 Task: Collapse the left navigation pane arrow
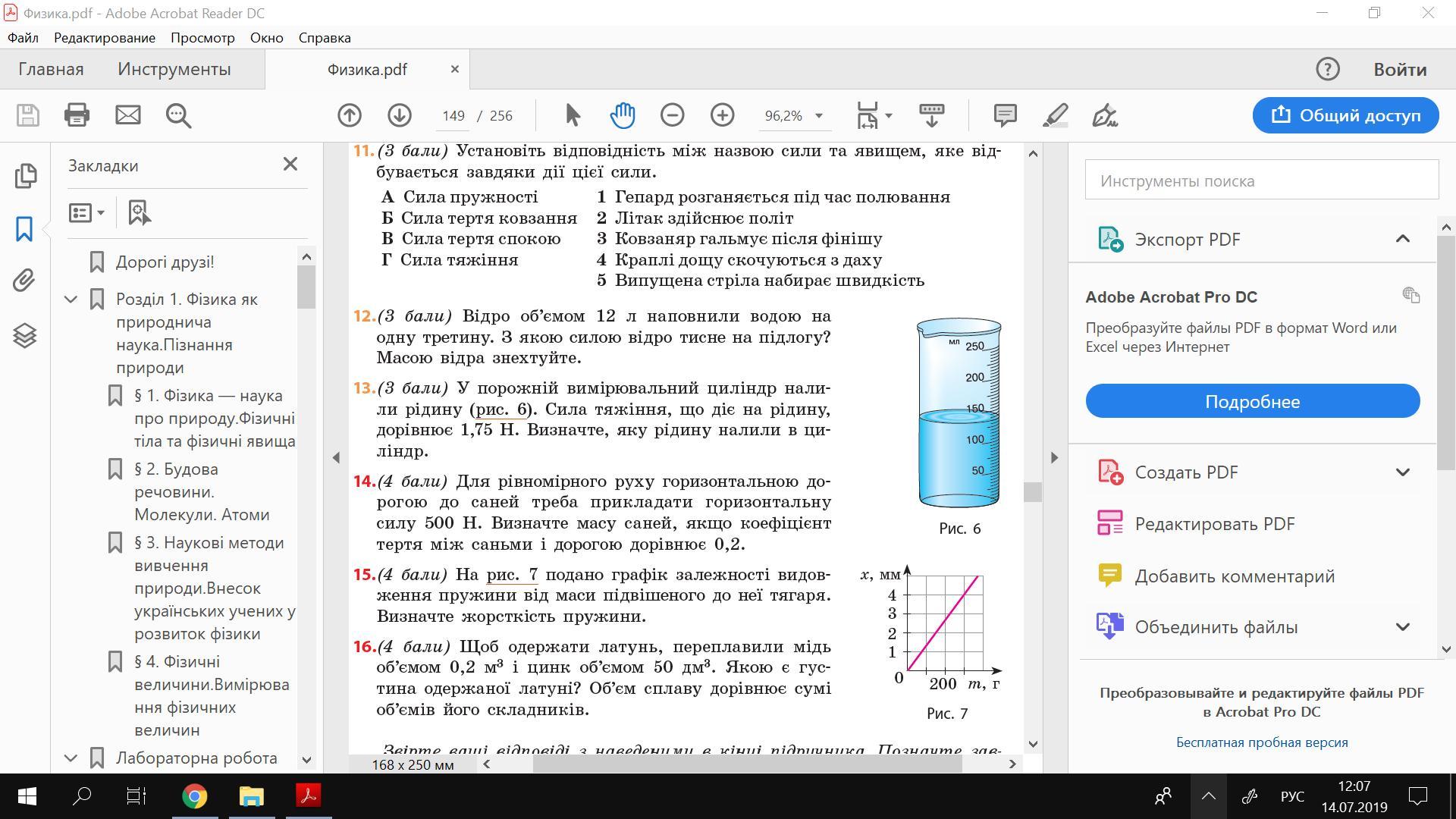tap(337, 457)
